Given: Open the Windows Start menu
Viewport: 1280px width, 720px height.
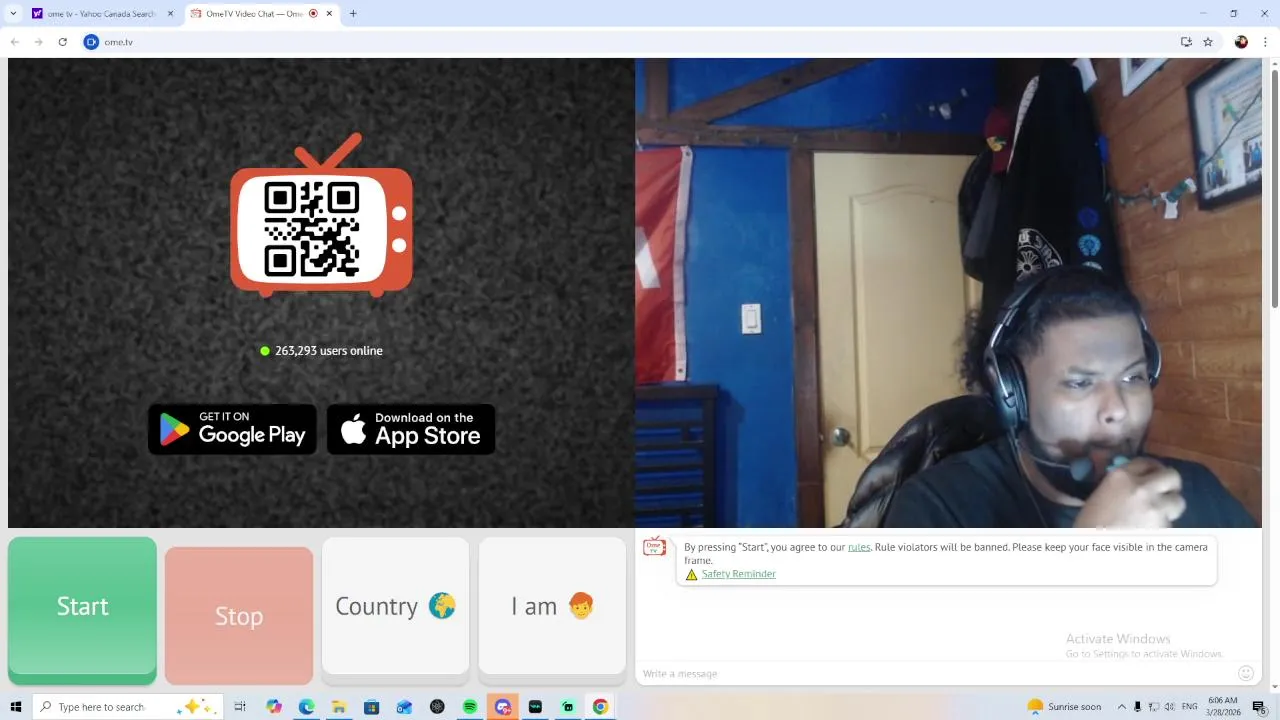Looking at the screenshot, I should tap(15, 707).
